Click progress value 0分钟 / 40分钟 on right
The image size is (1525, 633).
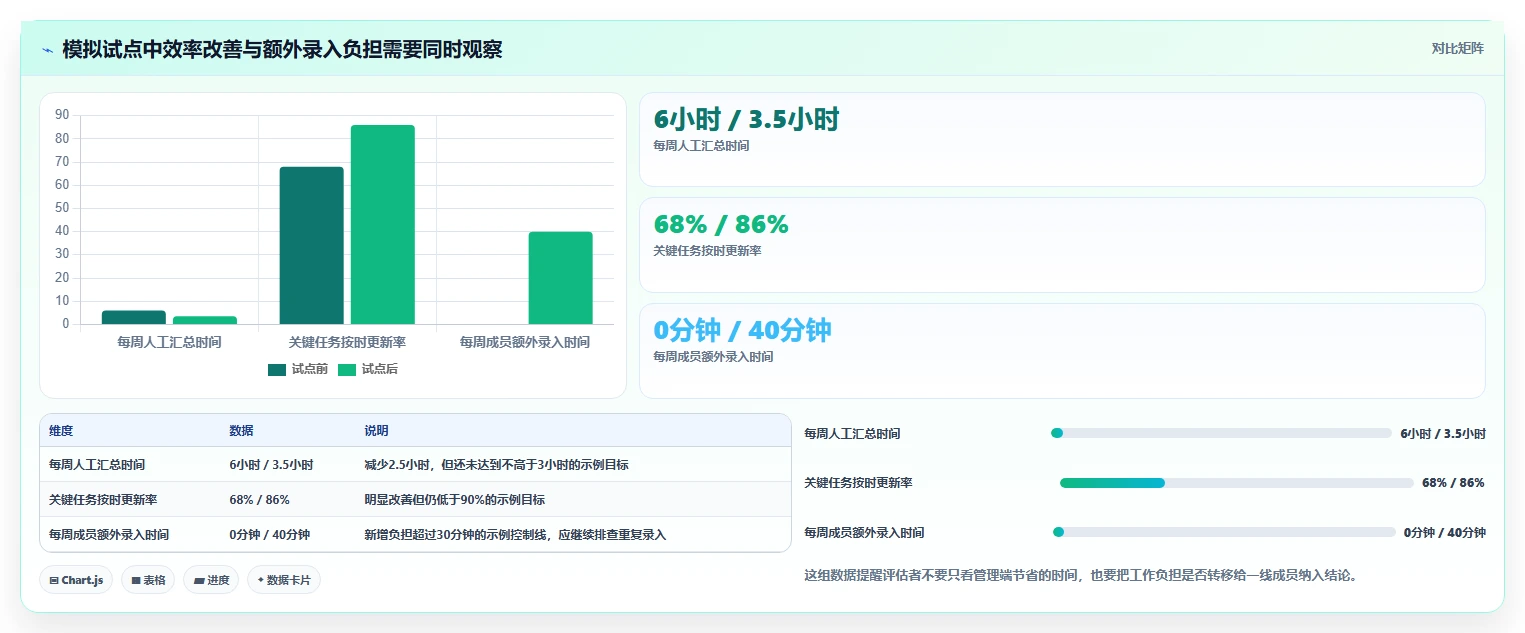tap(1445, 533)
